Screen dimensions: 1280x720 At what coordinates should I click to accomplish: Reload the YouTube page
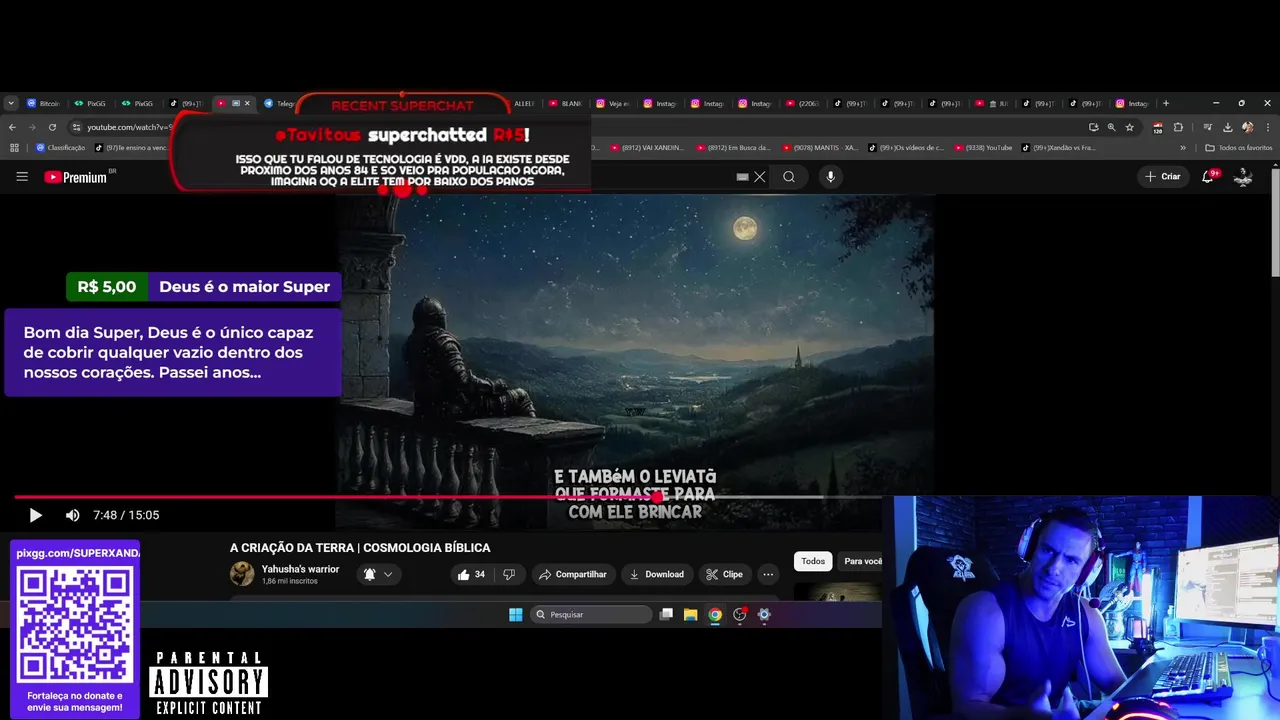point(52,127)
